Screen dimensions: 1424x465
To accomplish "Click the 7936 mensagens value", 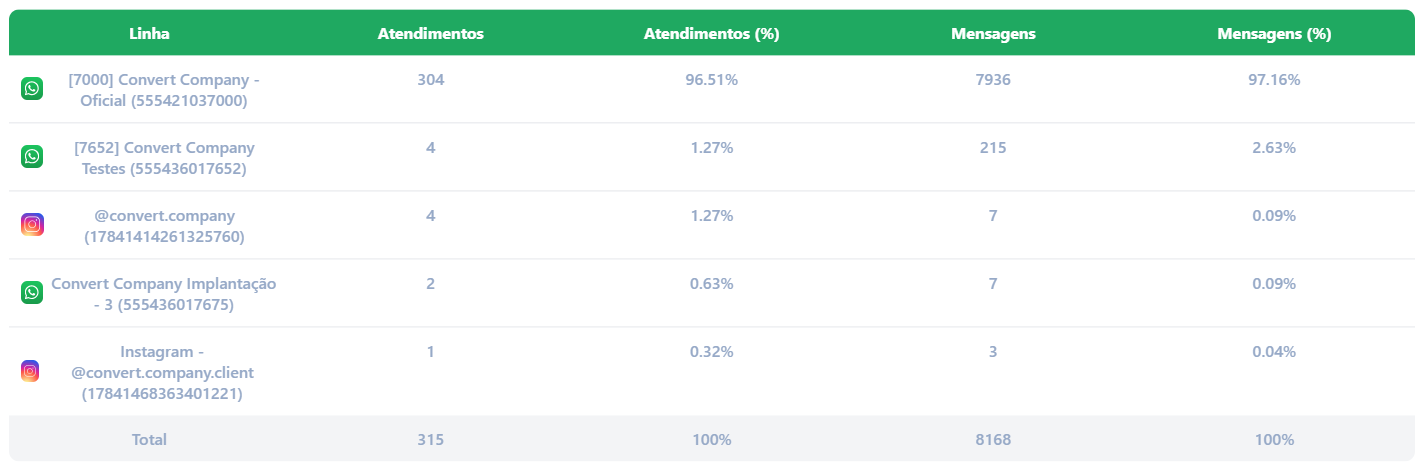I will pos(993,80).
